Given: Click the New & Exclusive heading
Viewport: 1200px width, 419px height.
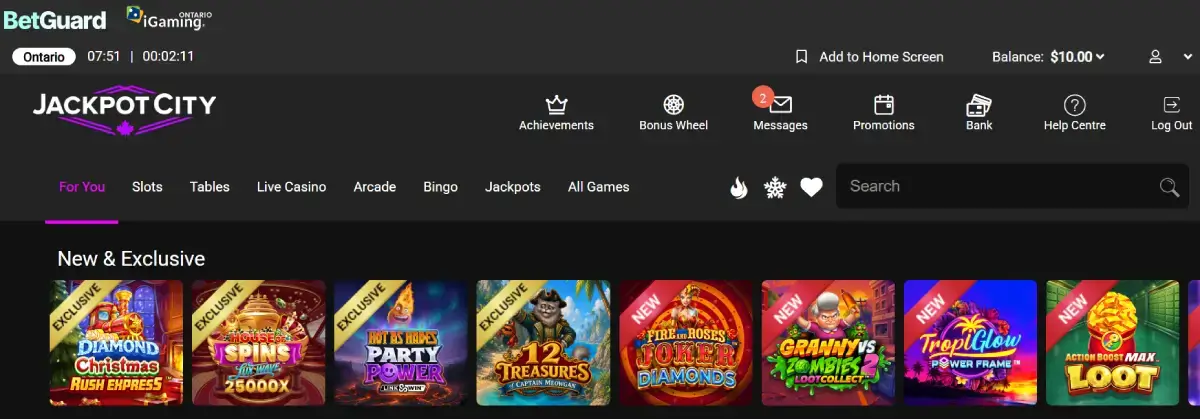Looking at the screenshot, I should (131, 259).
